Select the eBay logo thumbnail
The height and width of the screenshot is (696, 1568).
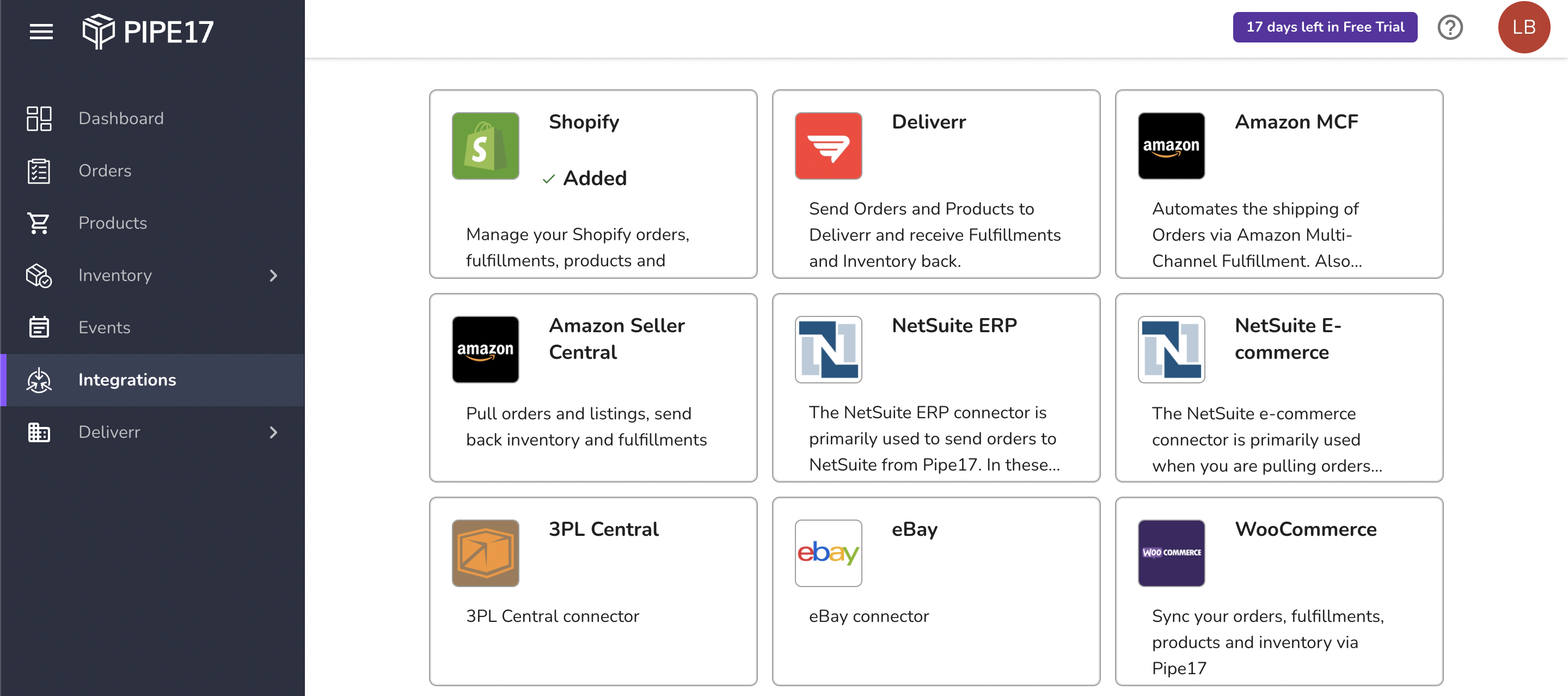[x=828, y=553]
